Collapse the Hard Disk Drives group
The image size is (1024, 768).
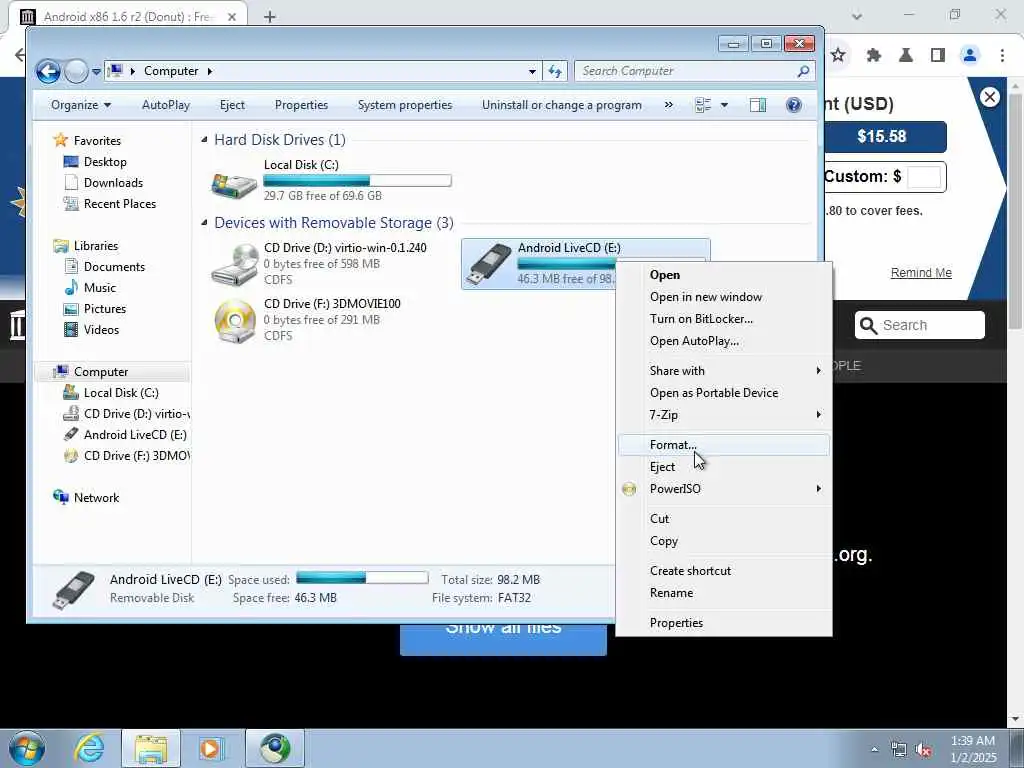204,140
